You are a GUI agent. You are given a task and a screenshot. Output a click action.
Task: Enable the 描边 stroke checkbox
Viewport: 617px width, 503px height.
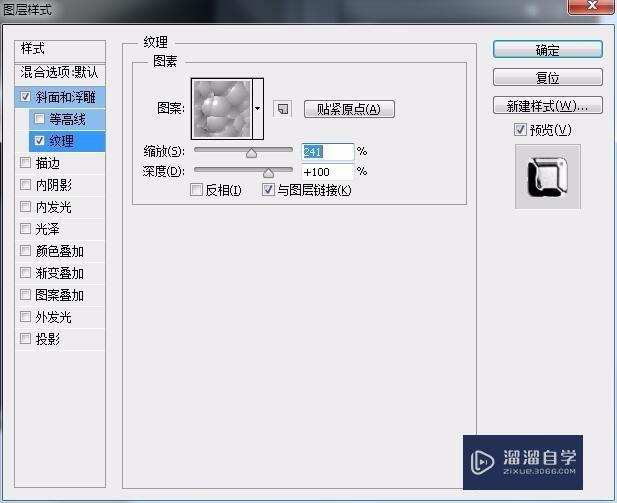(26, 163)
